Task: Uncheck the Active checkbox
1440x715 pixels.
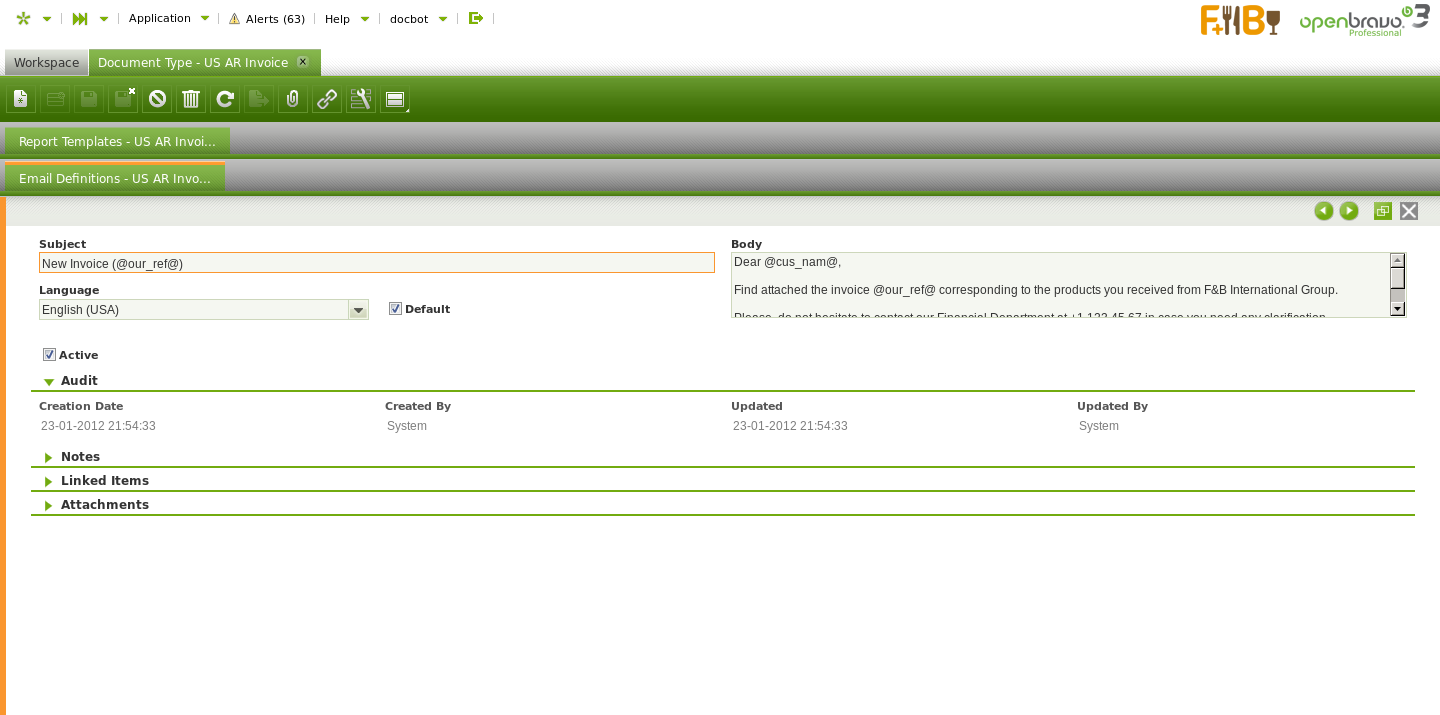Action: coord(49,355)
